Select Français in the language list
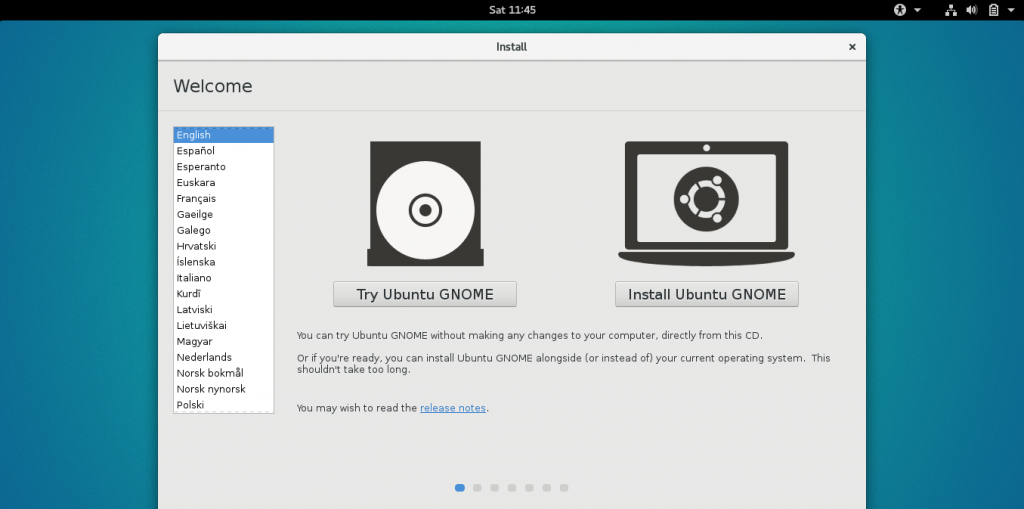The width and height of the screenshot is (1024, 509). coord(223,199)
